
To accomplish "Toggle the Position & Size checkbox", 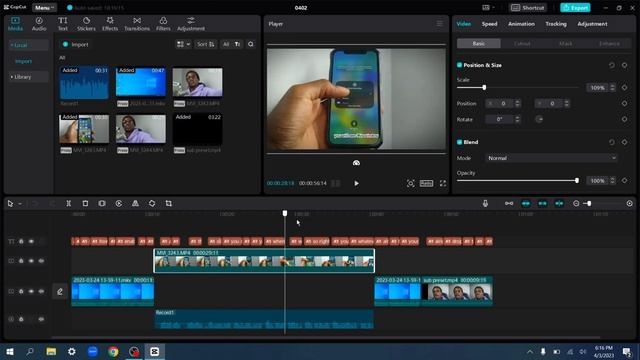I will [459, 65].
